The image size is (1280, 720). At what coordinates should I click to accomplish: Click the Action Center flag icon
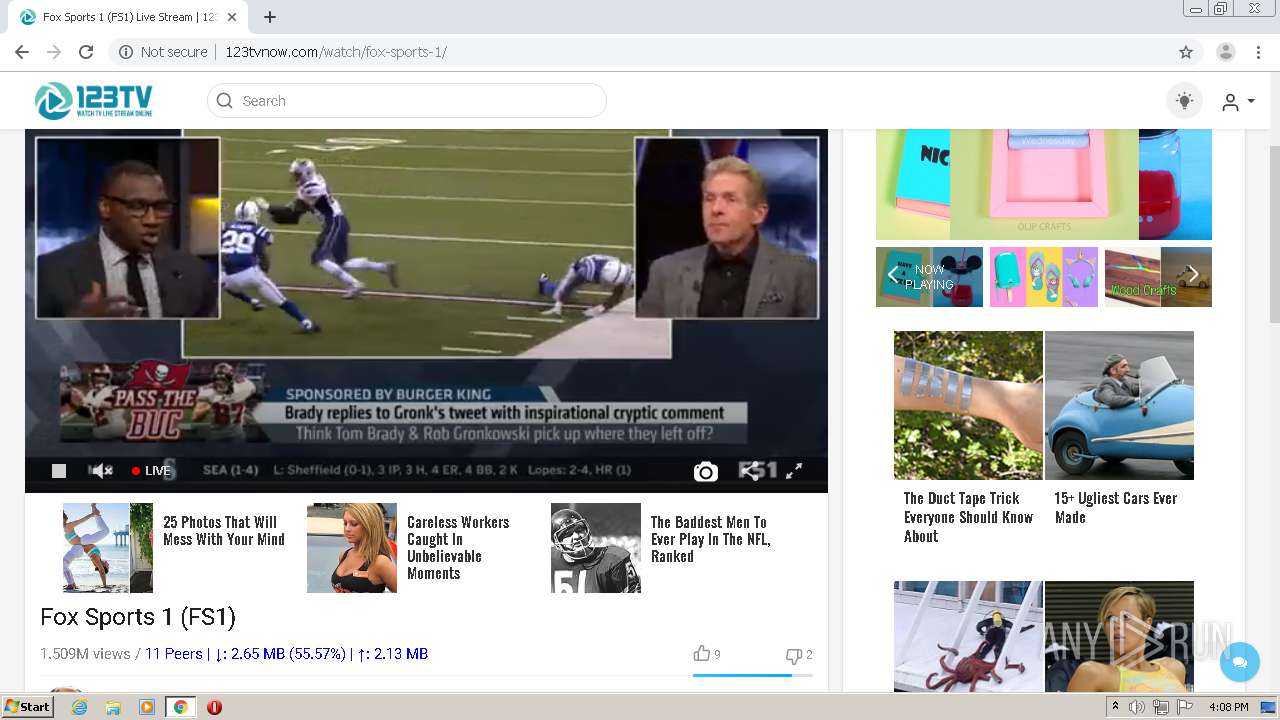click(1185, 707)
